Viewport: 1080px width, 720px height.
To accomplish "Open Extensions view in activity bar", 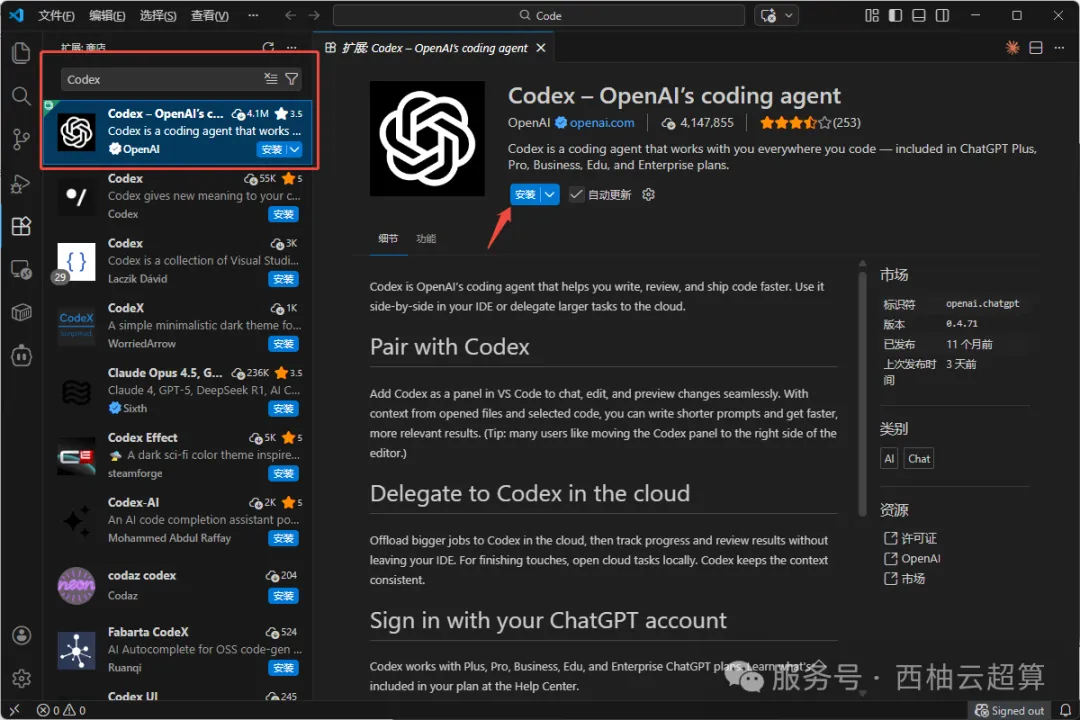I will (x=21, y=226).
